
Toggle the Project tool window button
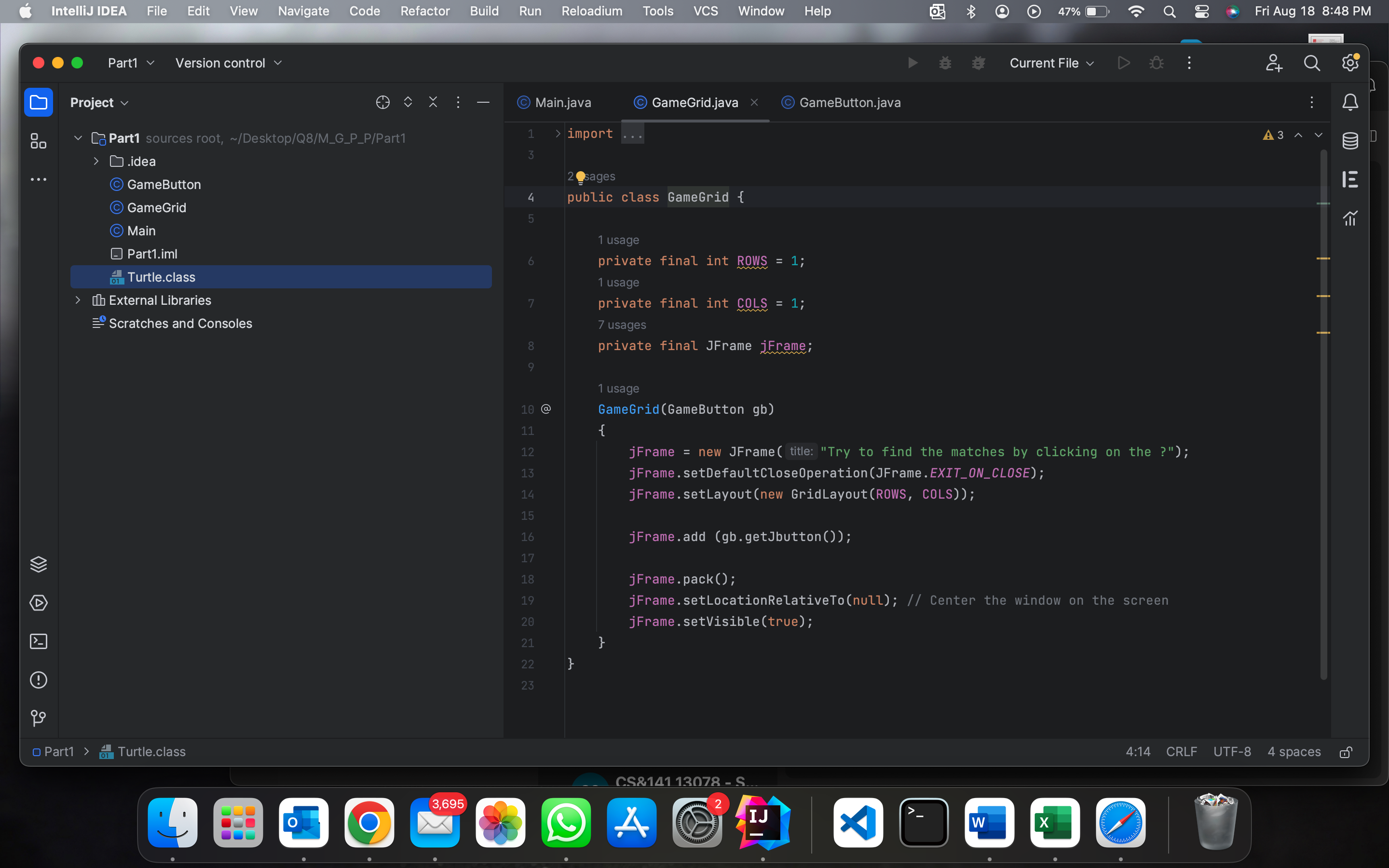(x=38, y=102)
